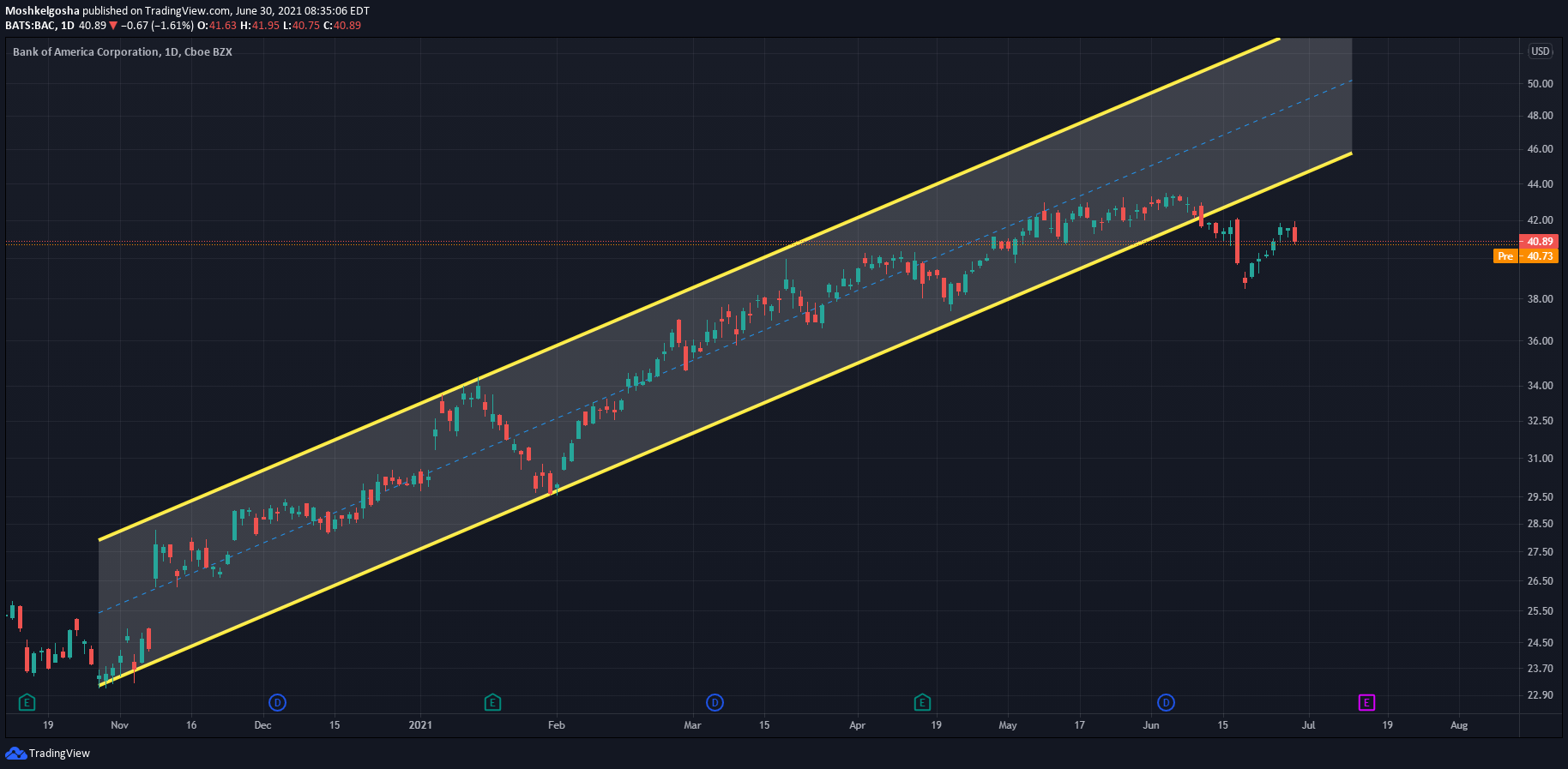Select the lower yellow channel trendline
1568x769 pixels.
725,419
